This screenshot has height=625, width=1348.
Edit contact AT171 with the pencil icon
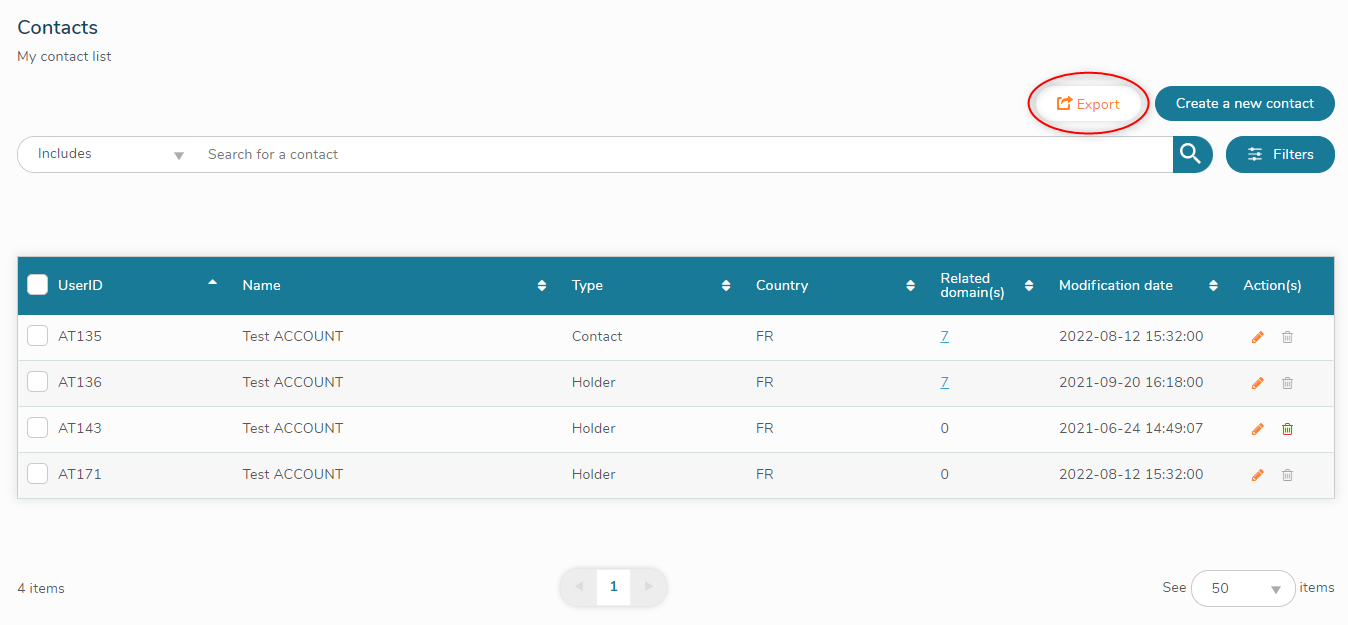tap(1257, 475)
